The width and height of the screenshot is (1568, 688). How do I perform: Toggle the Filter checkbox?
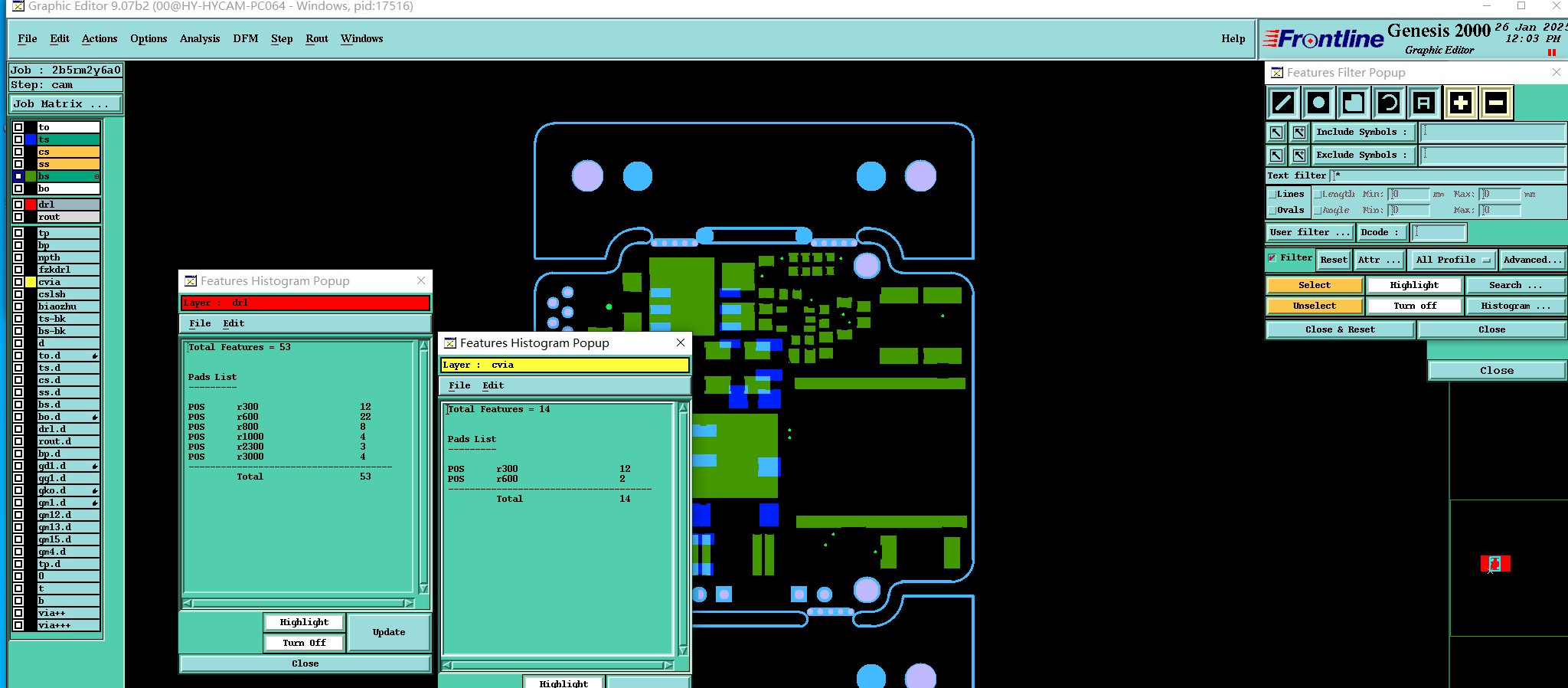[x=1272, y=258]
